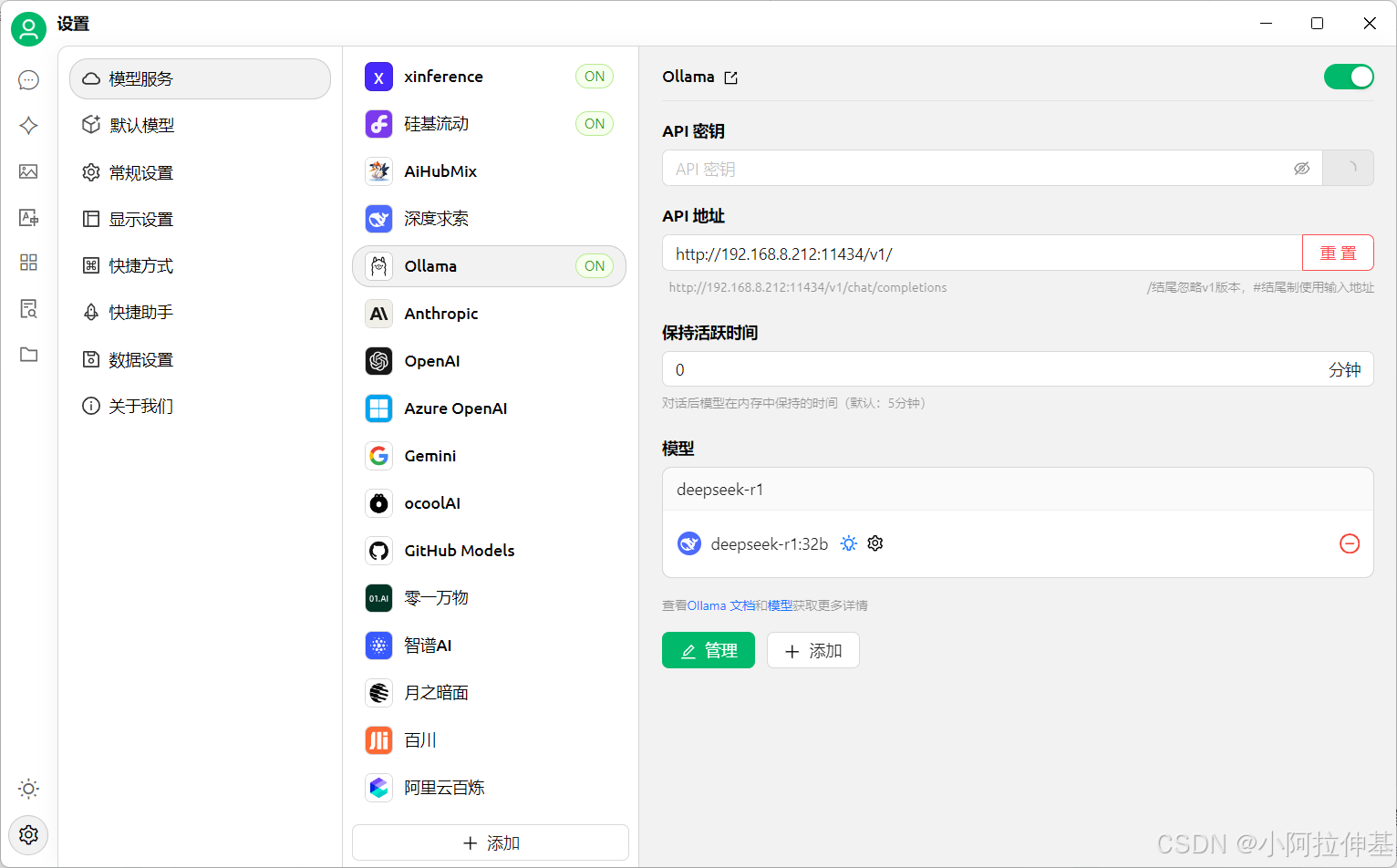Select the AiHubMix provider

[x=490, y=171]
